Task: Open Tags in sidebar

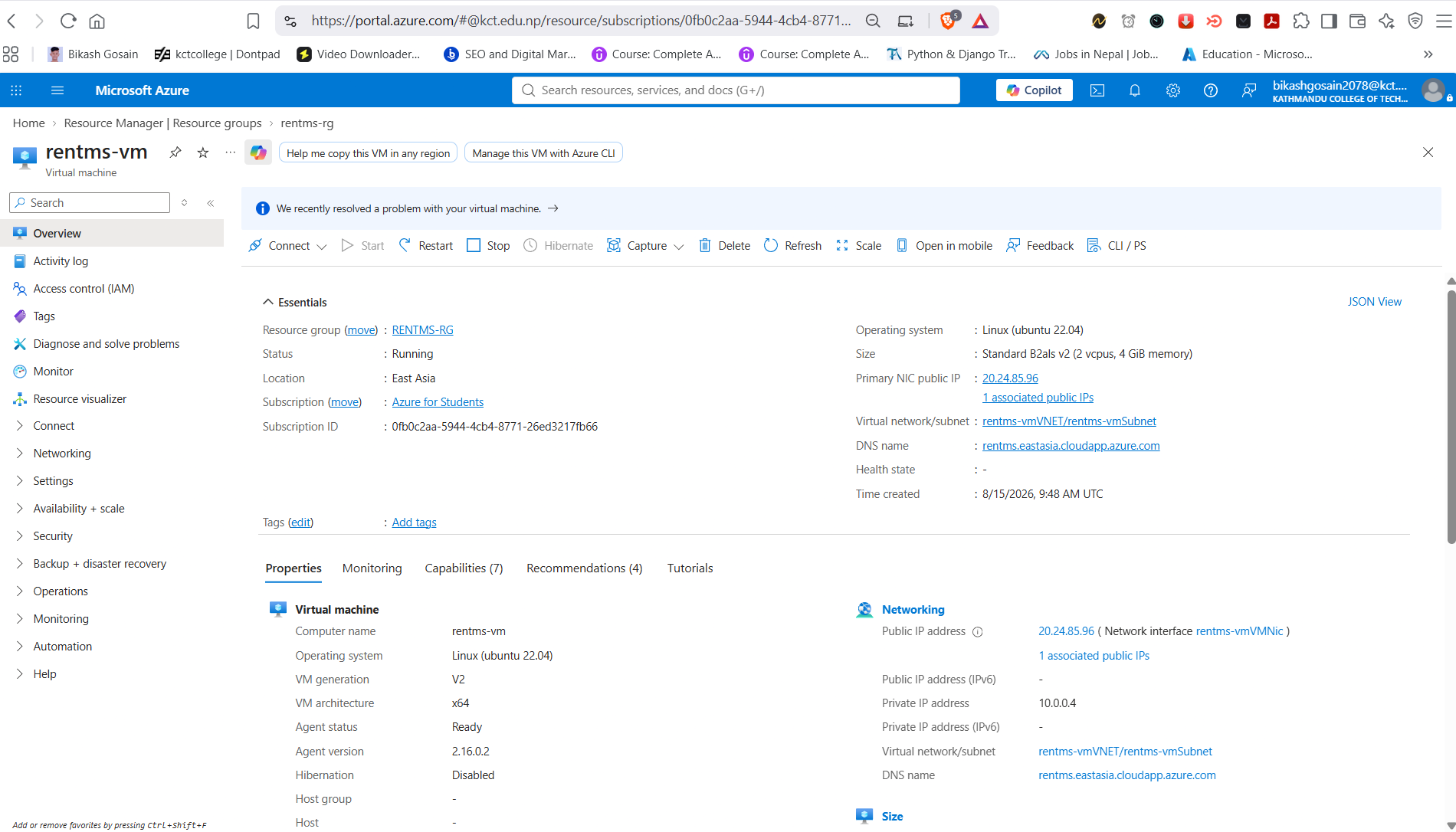Action: point(44,316)
